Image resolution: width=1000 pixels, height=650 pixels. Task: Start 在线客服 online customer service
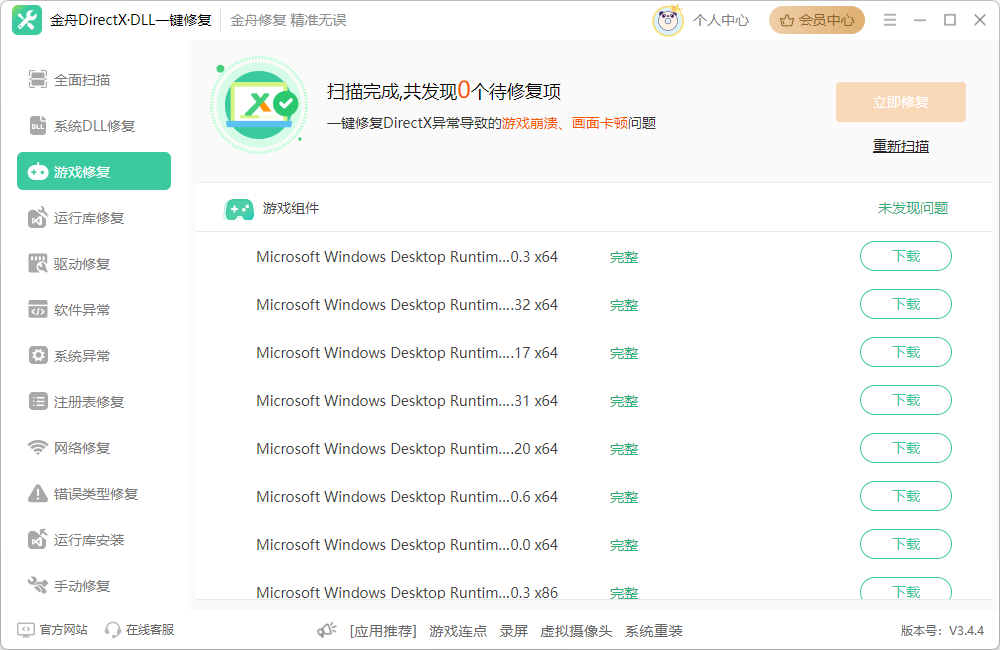[140, 629]
